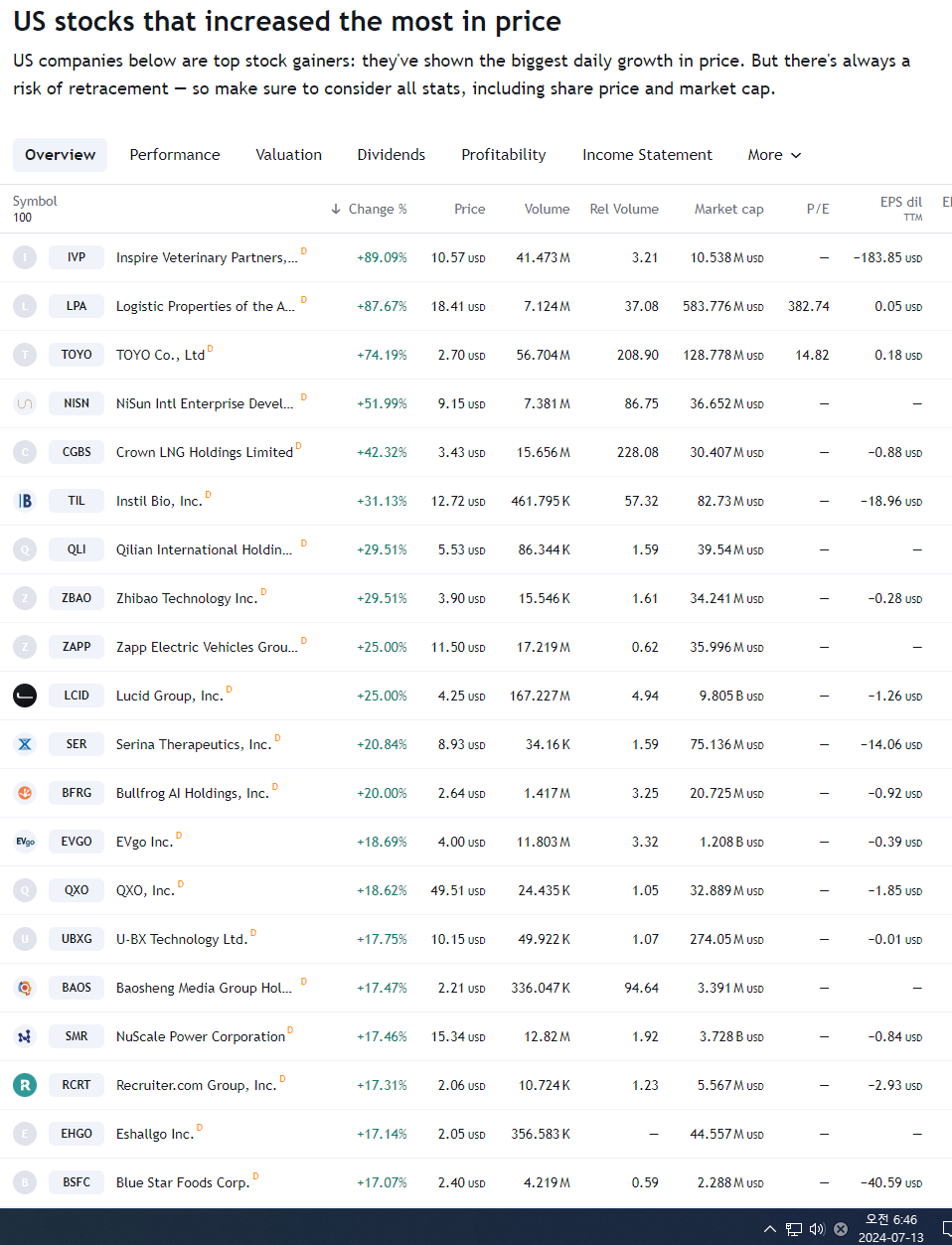Click the −183.85 USD EPS value

point(887,257)
